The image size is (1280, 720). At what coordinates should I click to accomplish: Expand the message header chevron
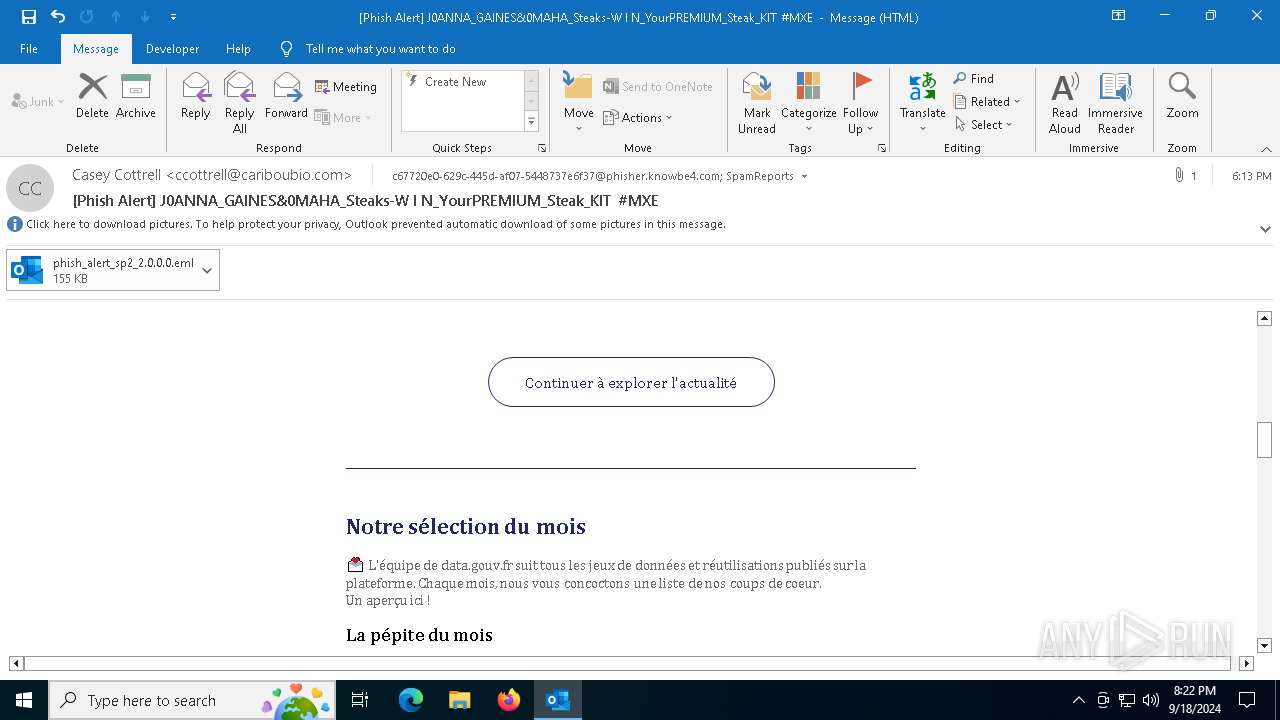tap(1265, 229)
